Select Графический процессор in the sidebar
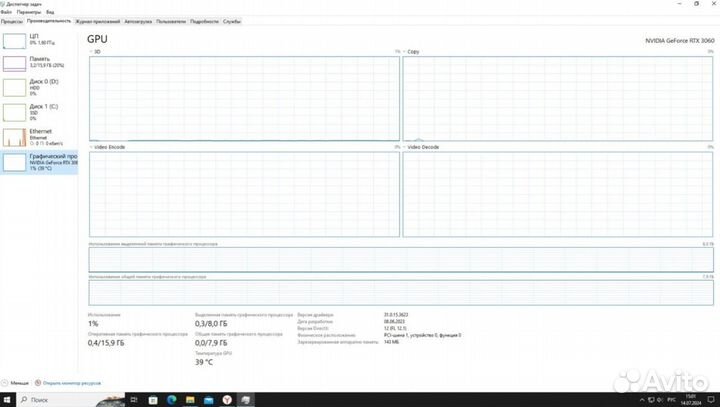The image size is (720, 407). [x=39, y=162]
